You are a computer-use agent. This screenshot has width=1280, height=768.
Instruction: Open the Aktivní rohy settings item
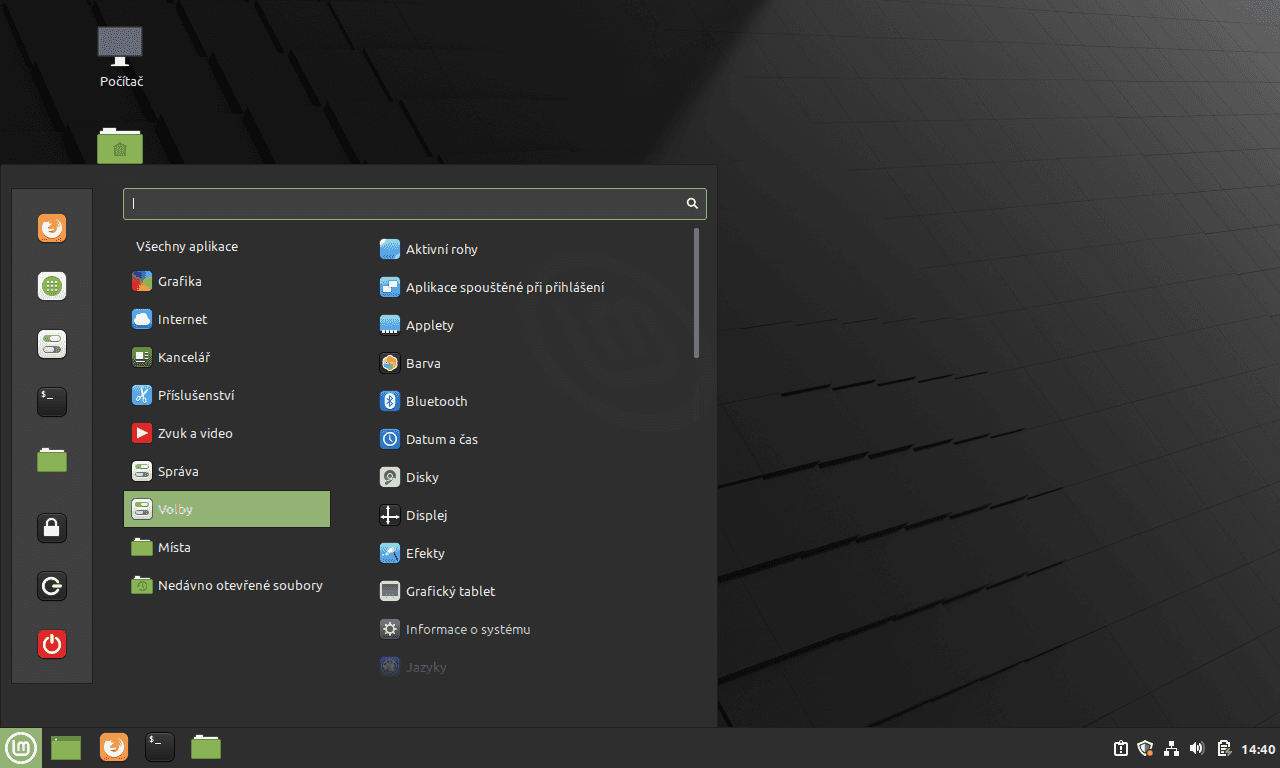click(x=441, y=249)
